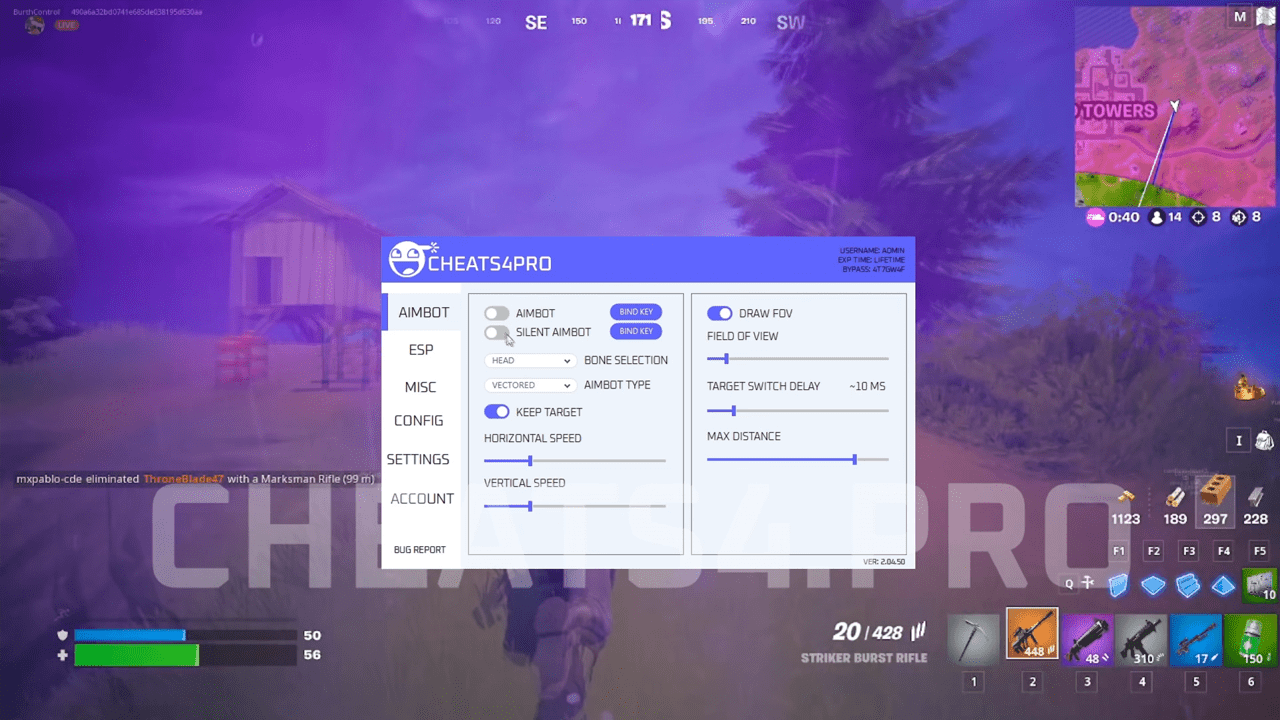Switch to the AIMBOT tab
This screenshot has height=720, width=1280.
pos(422,312)
